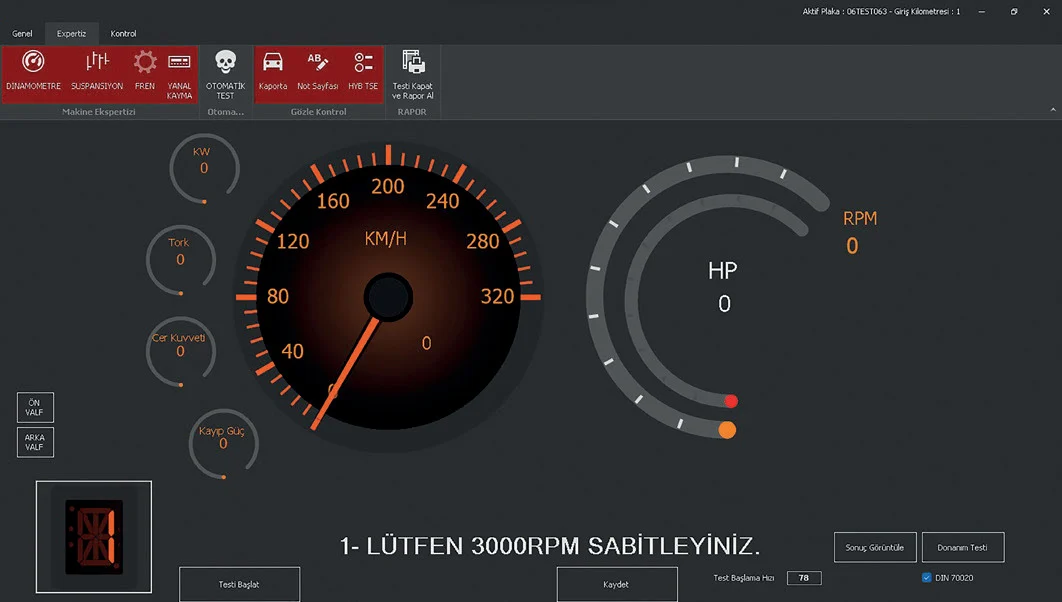Select the Suspansiyon test icon
Viewport: 1062px width, 602px height.
click(97, 70)
